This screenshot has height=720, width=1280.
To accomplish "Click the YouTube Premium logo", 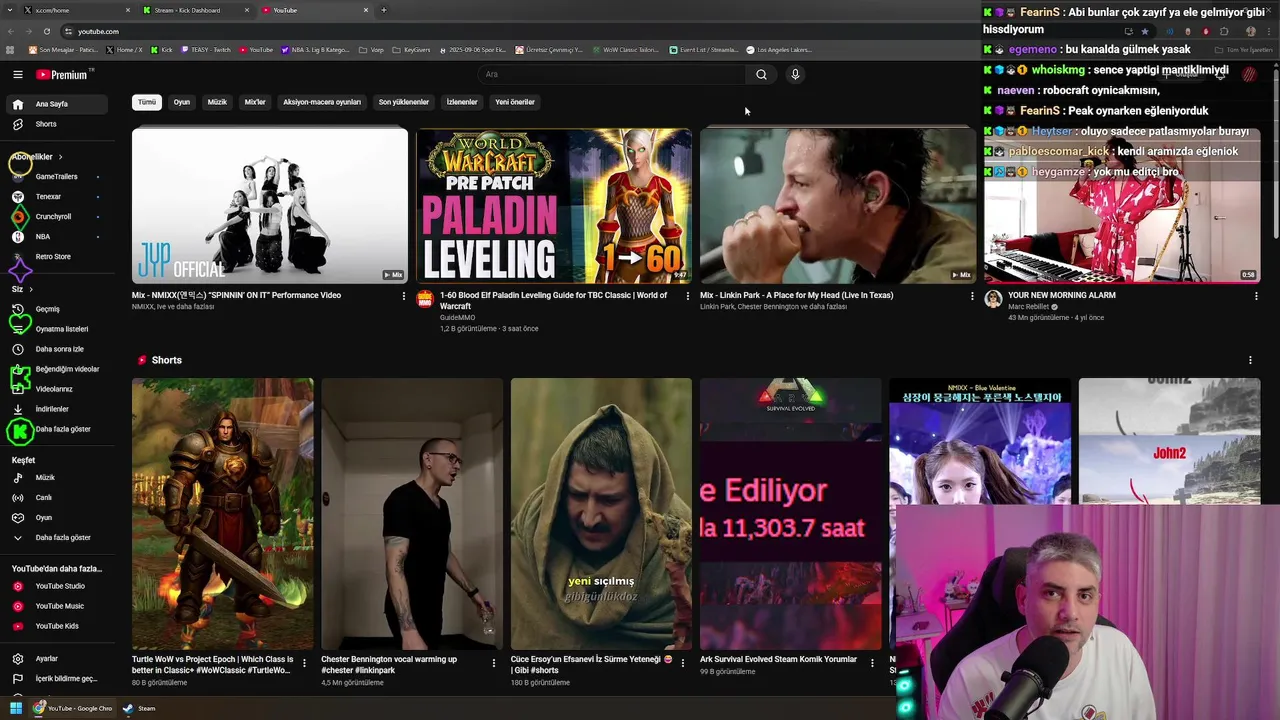I will click(x=62, y=74).
